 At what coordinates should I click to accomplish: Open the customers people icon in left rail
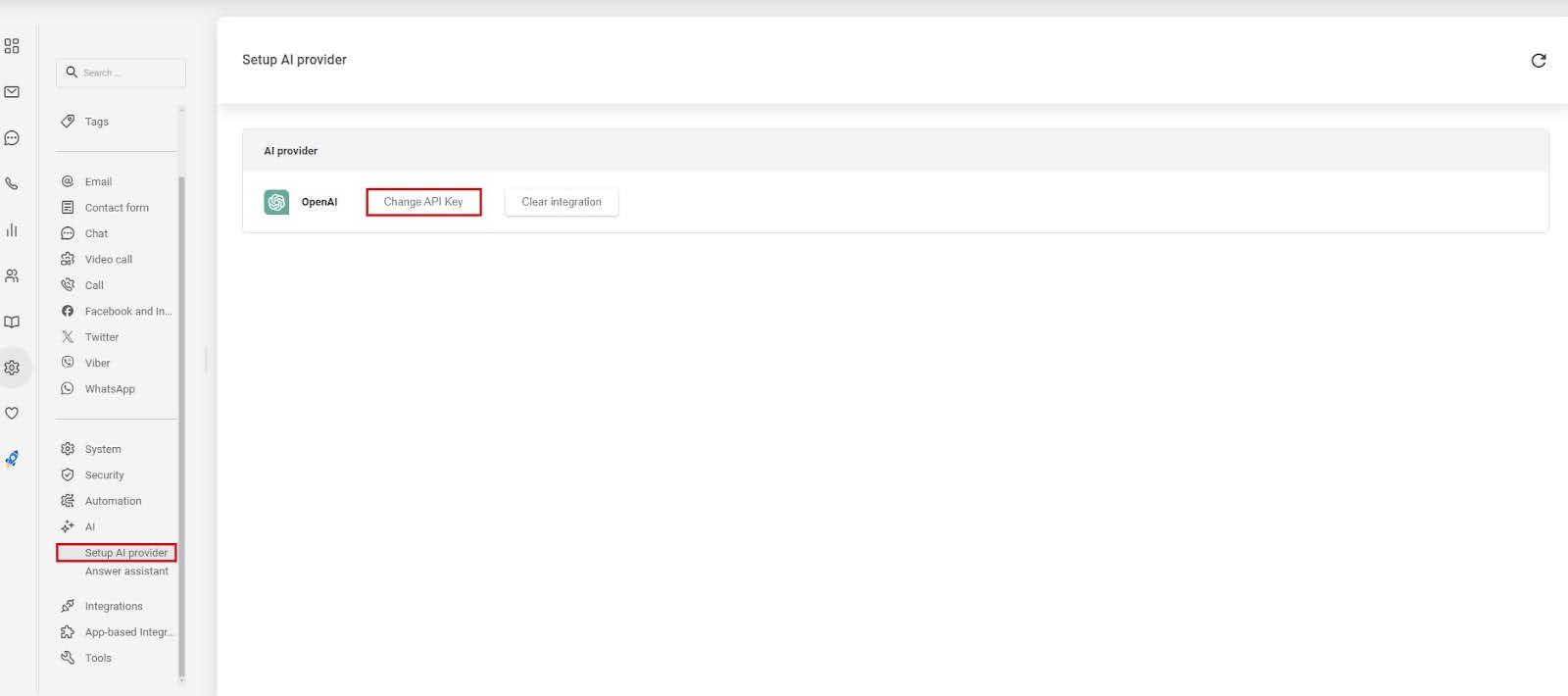12,276
